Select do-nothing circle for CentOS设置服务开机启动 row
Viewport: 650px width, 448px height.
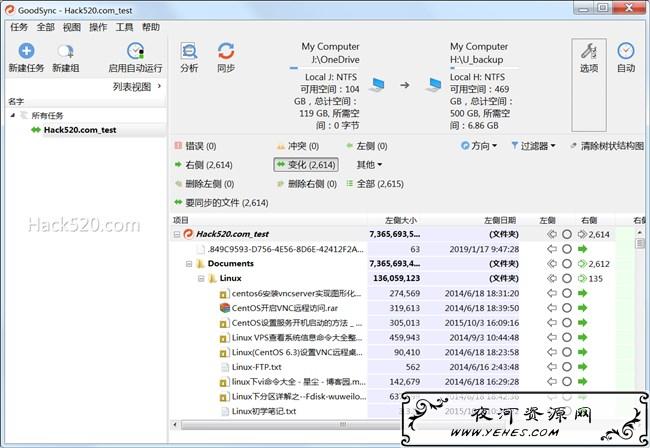567,323
